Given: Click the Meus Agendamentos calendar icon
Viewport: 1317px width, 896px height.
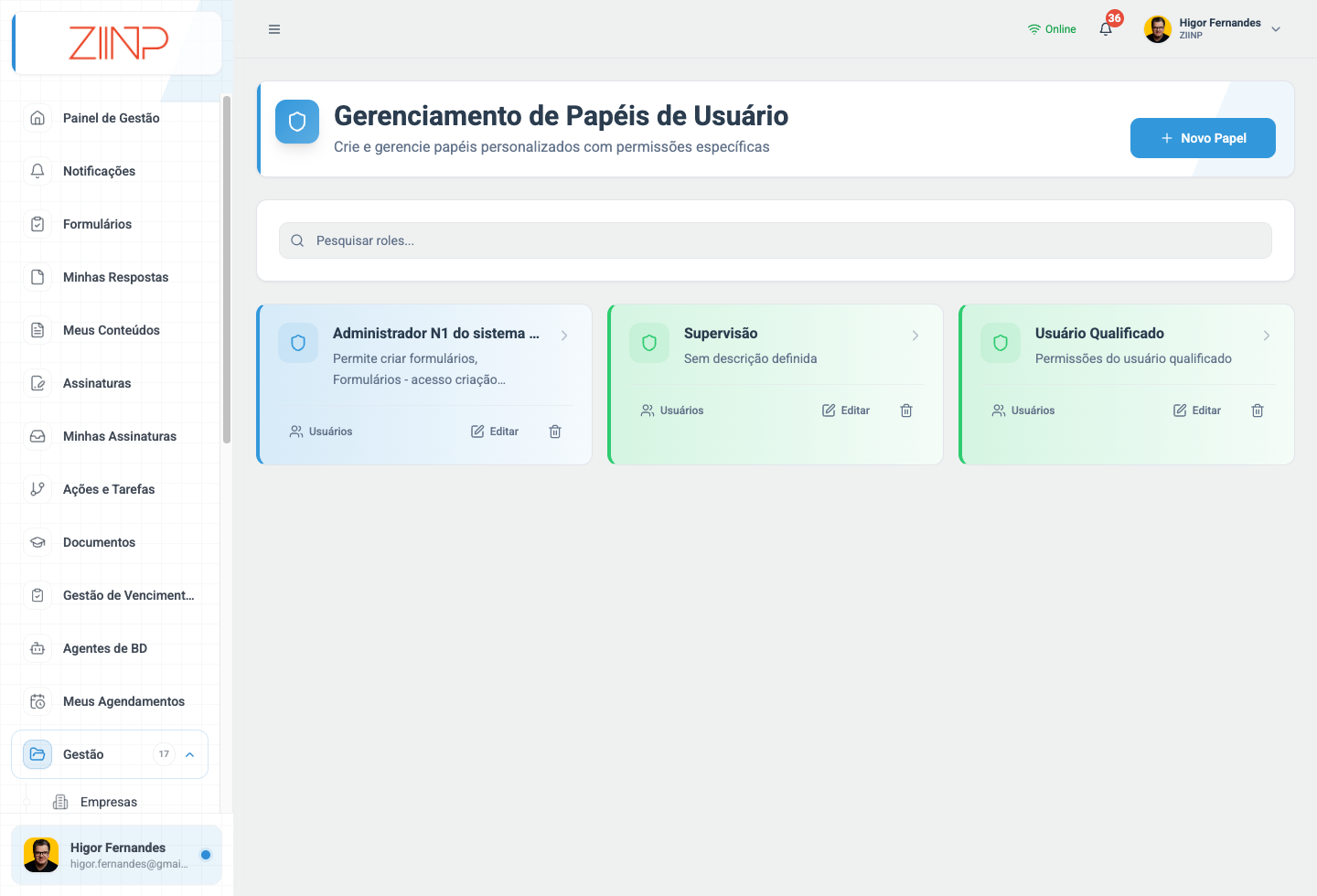Looking at the screenshot, I should (37, 701).
